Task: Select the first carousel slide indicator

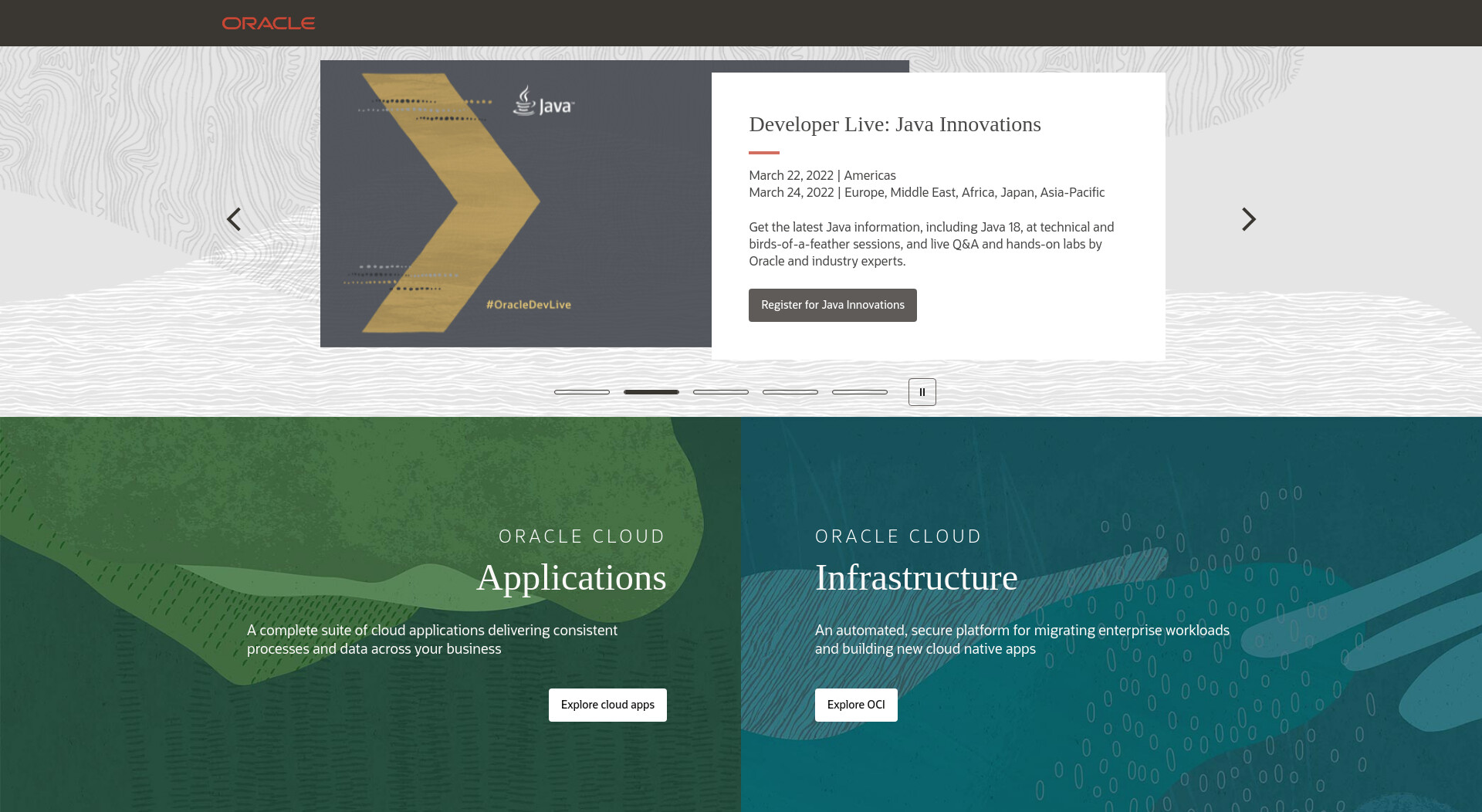Action: point(582,392)
